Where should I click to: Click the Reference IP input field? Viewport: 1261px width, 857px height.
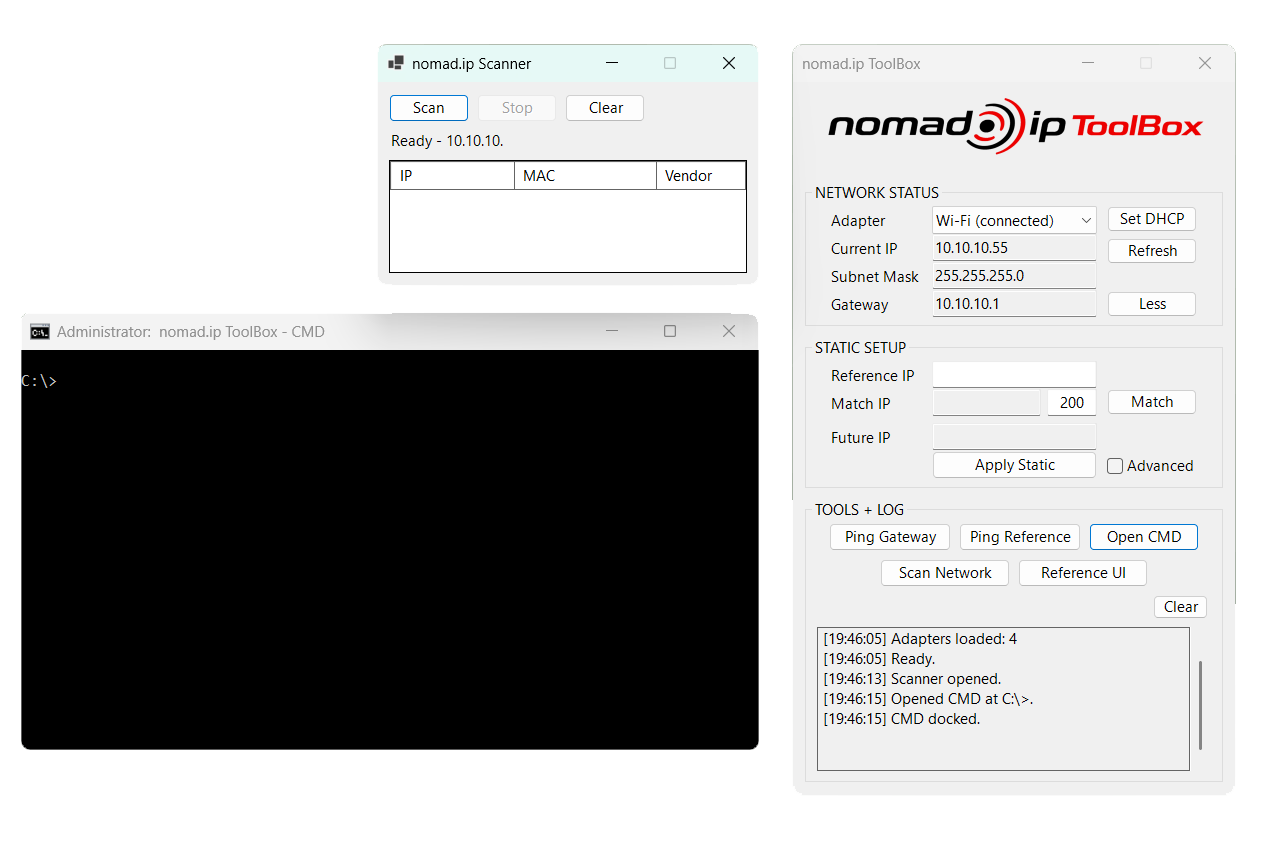(x=1014, y=375)
